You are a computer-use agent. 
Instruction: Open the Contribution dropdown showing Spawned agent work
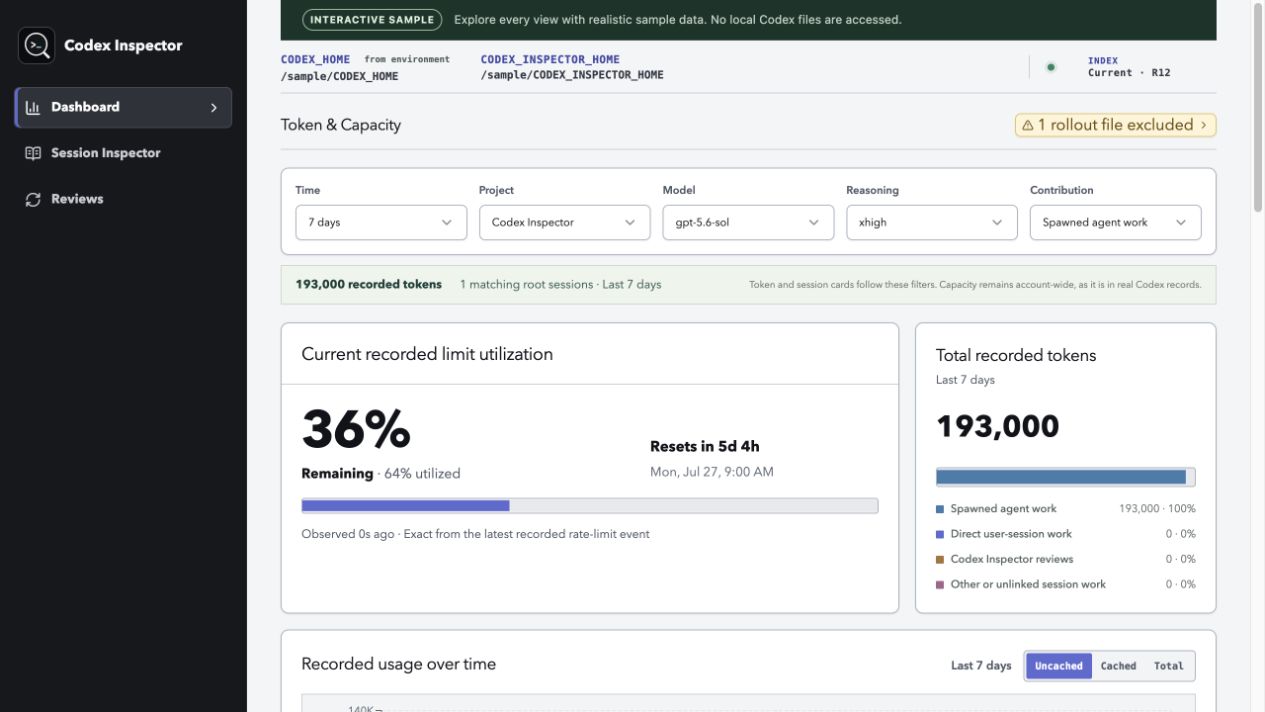pos(1115,222)
